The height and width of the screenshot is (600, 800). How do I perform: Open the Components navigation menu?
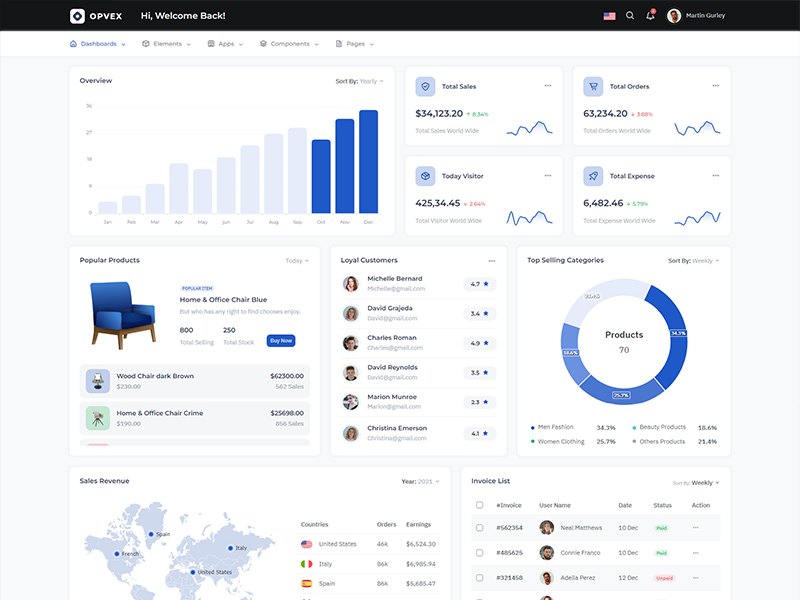[289, 44]
